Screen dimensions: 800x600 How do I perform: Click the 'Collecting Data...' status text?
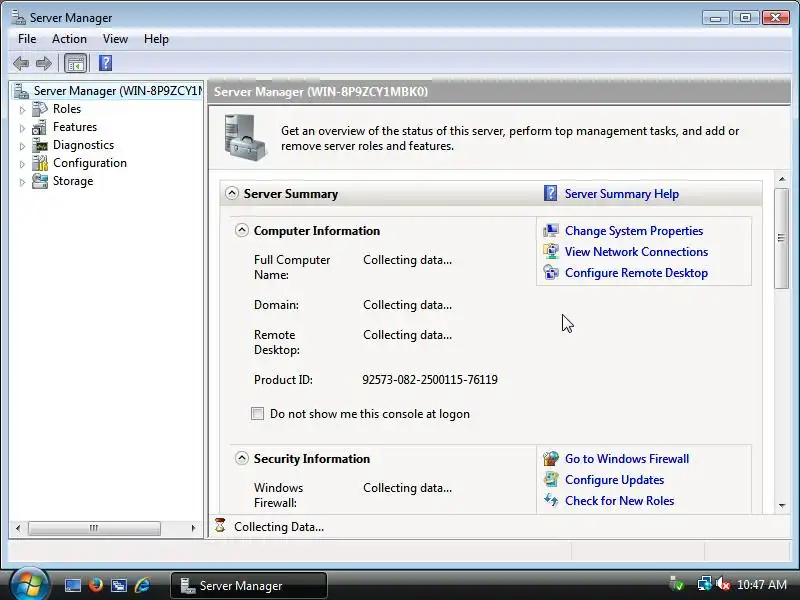279,527
